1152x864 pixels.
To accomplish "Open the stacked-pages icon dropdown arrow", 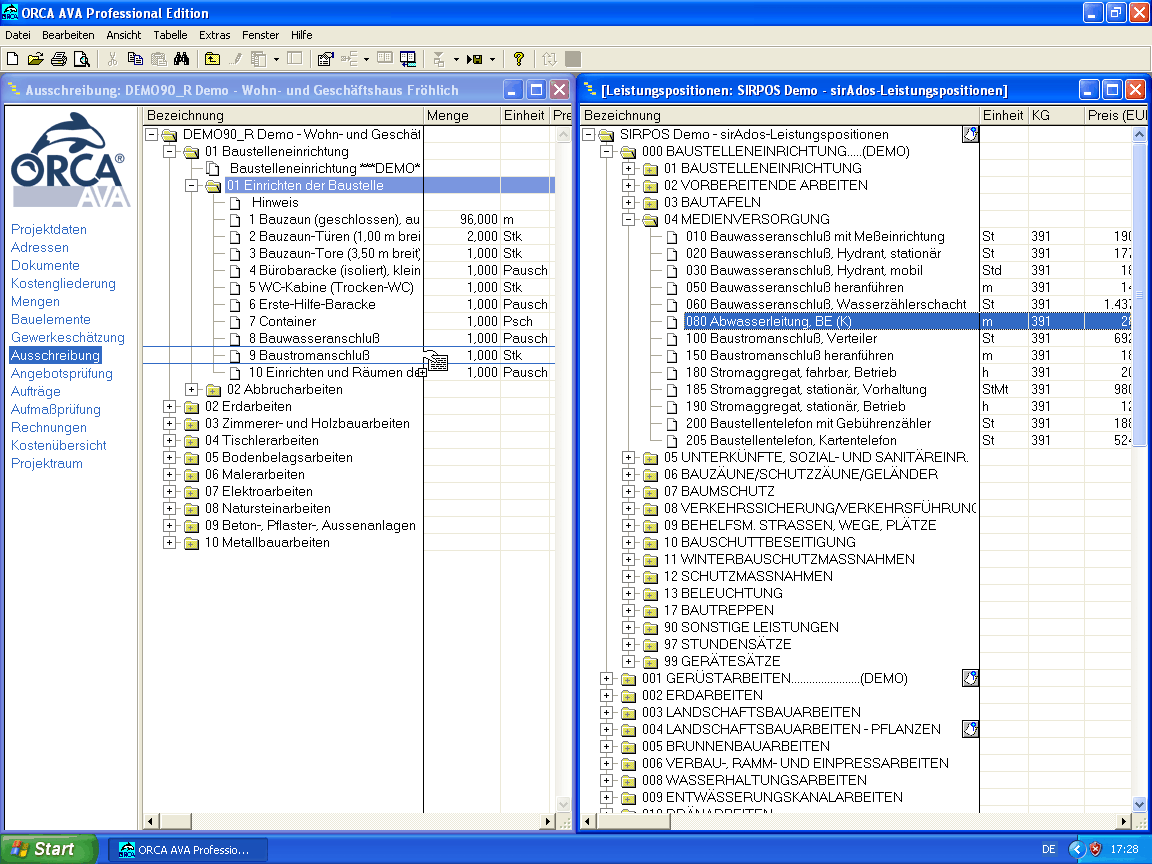I will tap(276, 59).
